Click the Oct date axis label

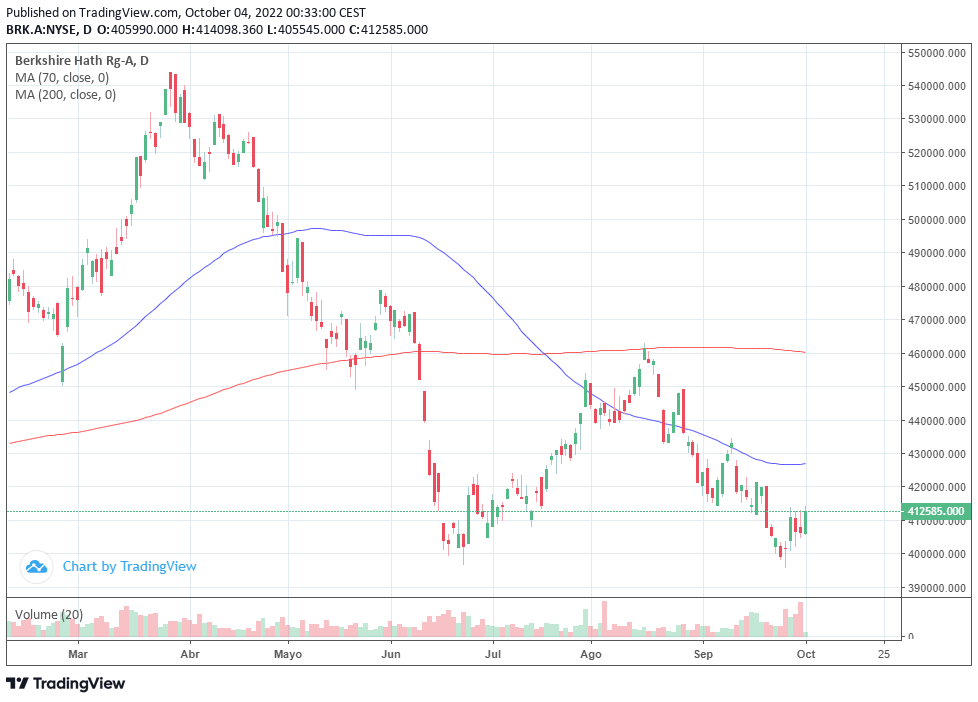click(x=806, y=654)
